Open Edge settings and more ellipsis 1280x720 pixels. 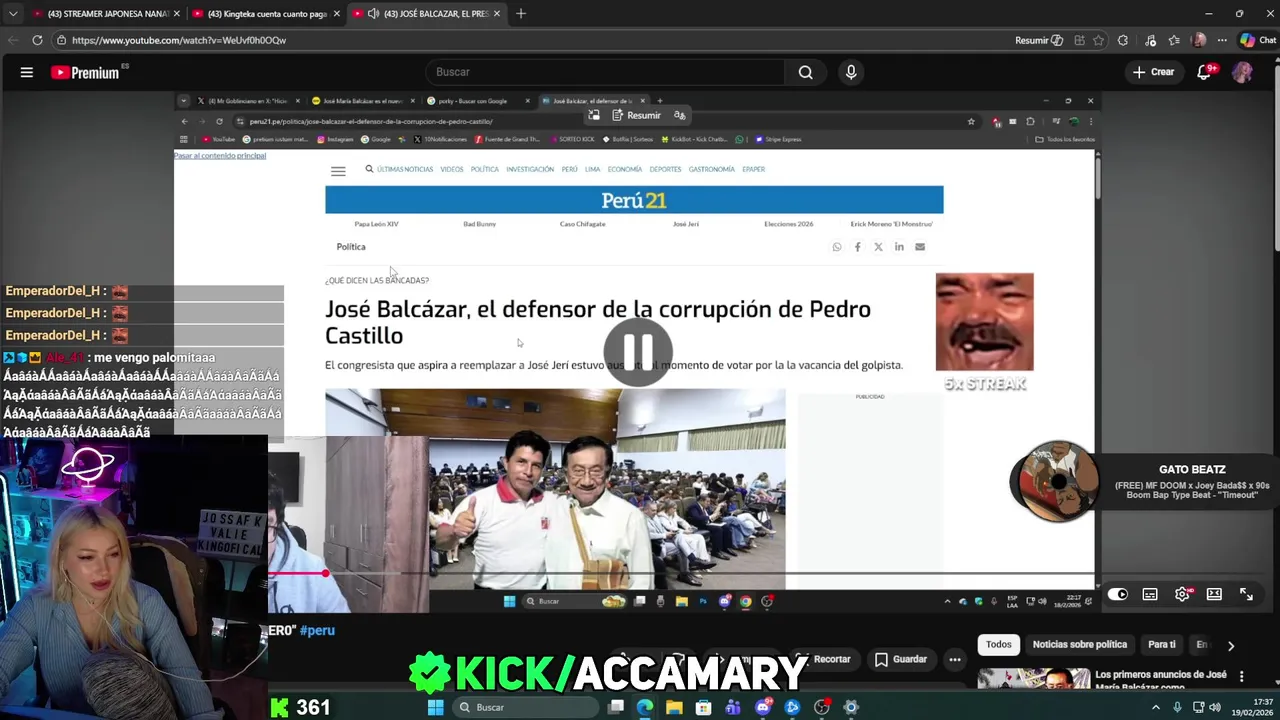click(1222, 40)
